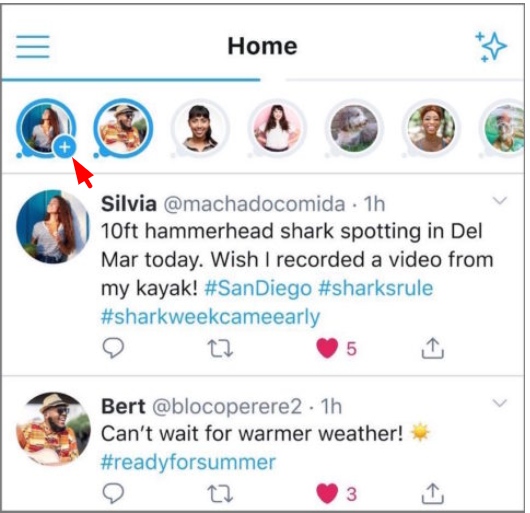The height and width of the screenshot is (513, 530).
Task: Open the #SanDiego hashtag link
Action: (258, 288)
